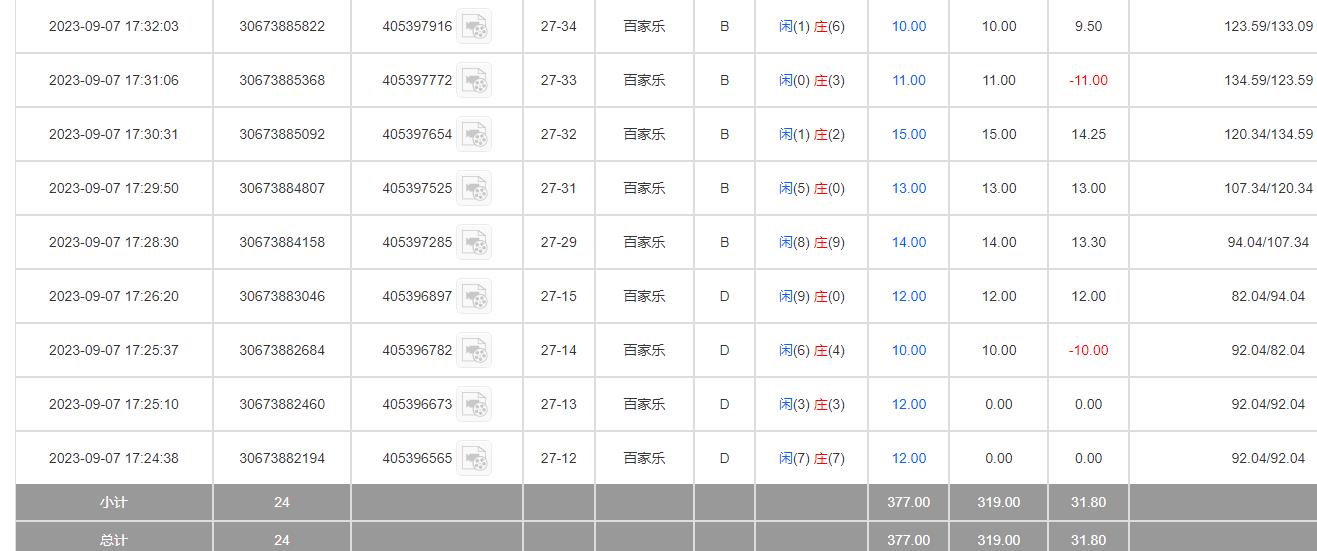Click timestamp 2023-09-07 17:25:10

[114, 404]
